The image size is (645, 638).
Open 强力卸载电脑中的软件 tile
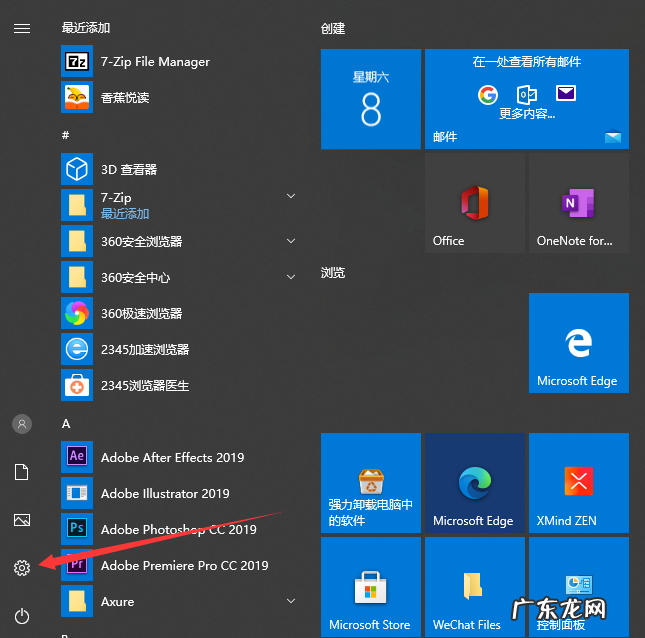(371, 483)
